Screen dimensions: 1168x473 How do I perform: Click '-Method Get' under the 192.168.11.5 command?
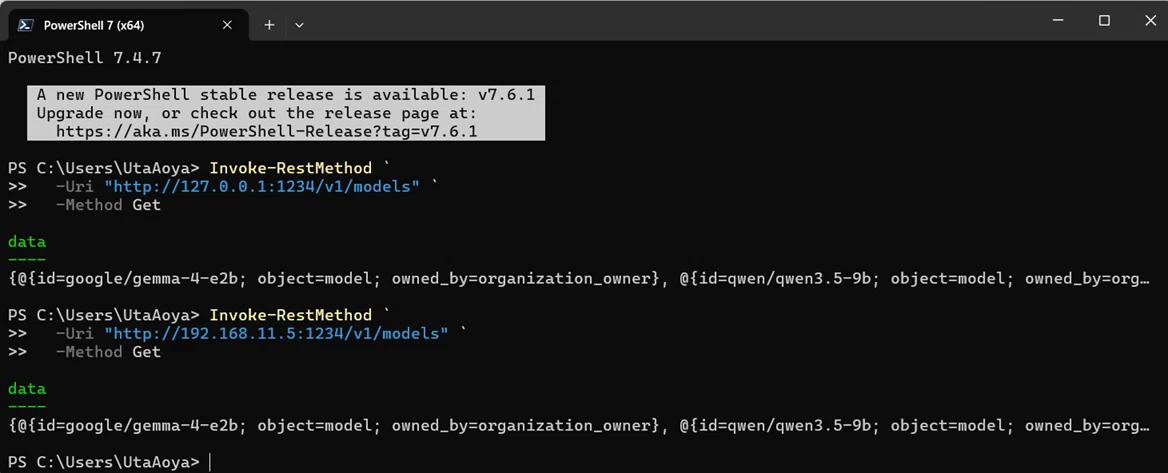pos(108,352)
